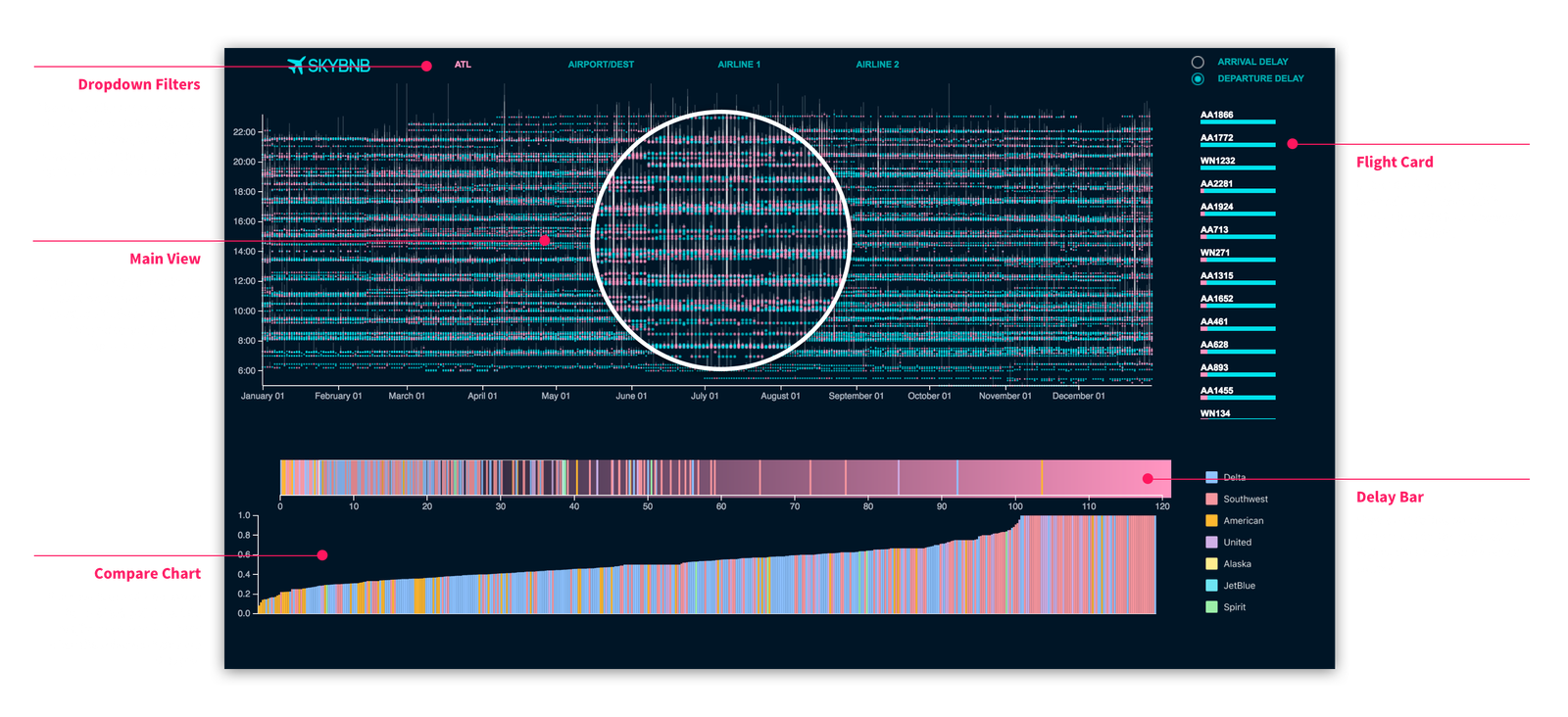Select the Departure Delay radio button
1568x717 pixels.
tap(1198, 78)
